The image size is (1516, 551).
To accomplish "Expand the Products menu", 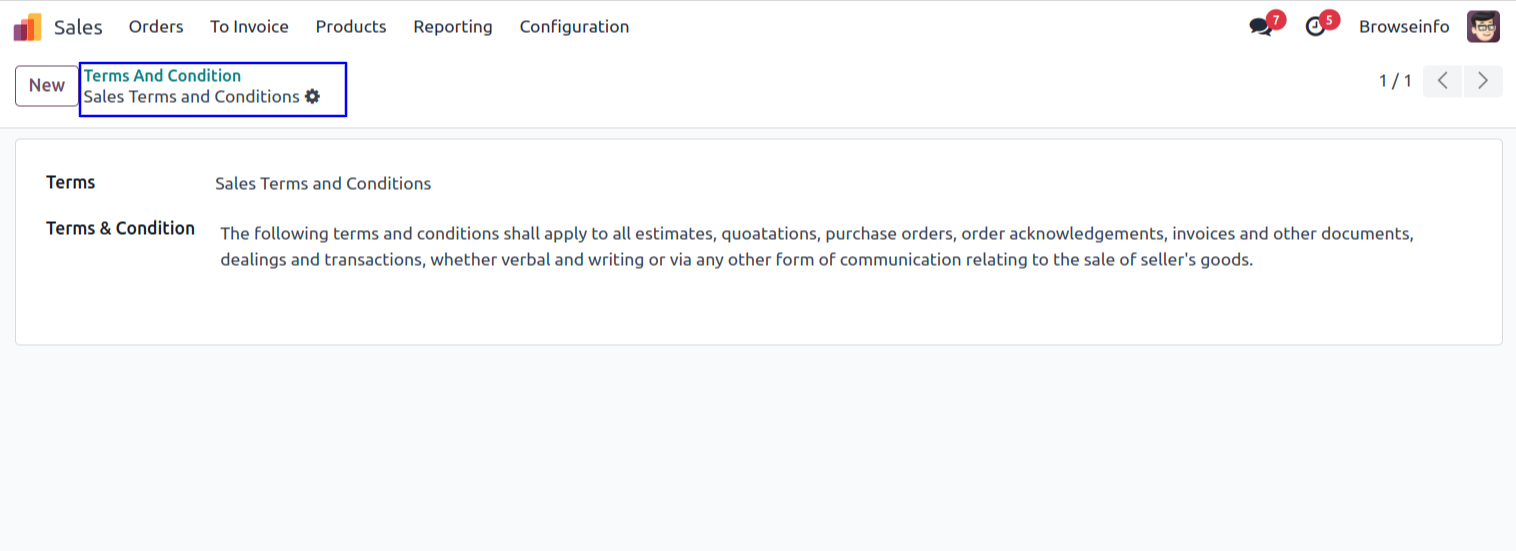I will coord(351,27).
